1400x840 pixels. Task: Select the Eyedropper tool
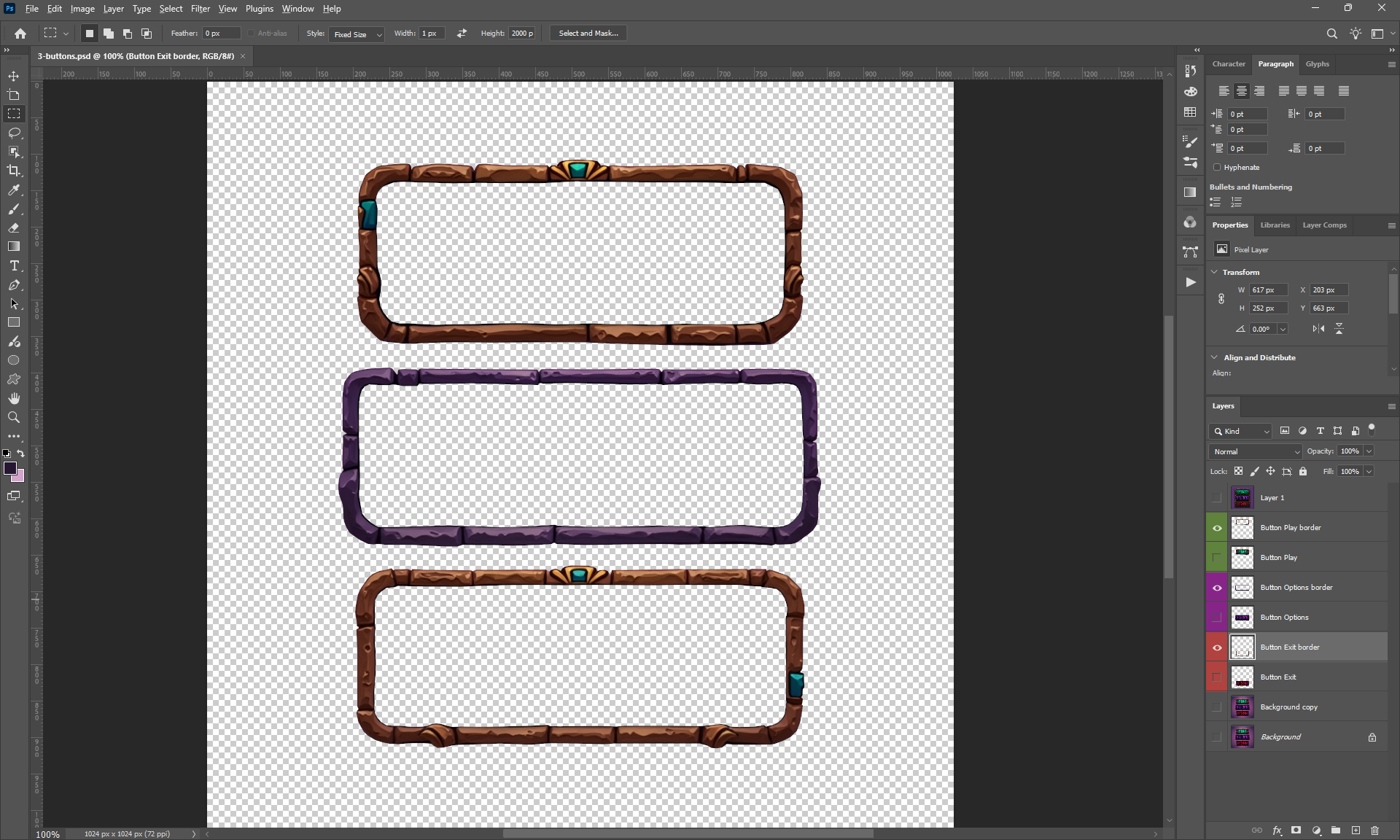(14, 190)
